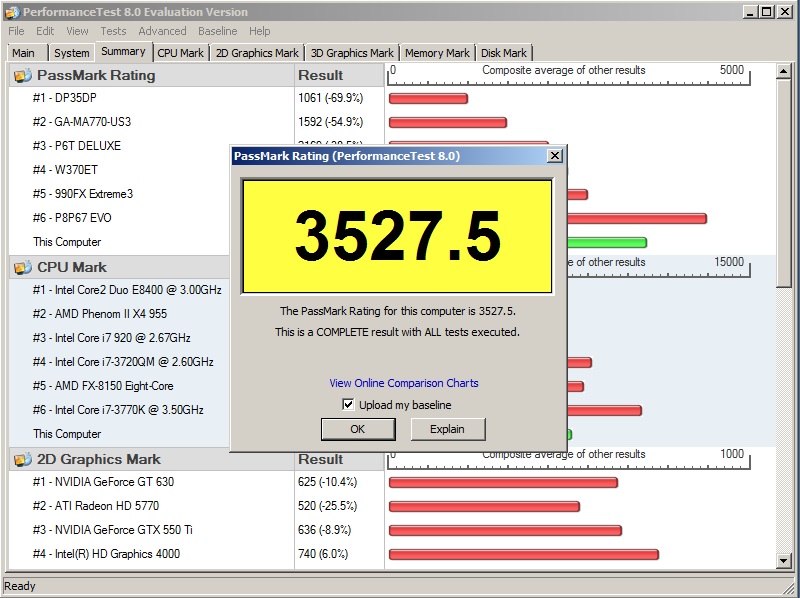
Task: Open the Baseline menu
Action: pos(217,31)
